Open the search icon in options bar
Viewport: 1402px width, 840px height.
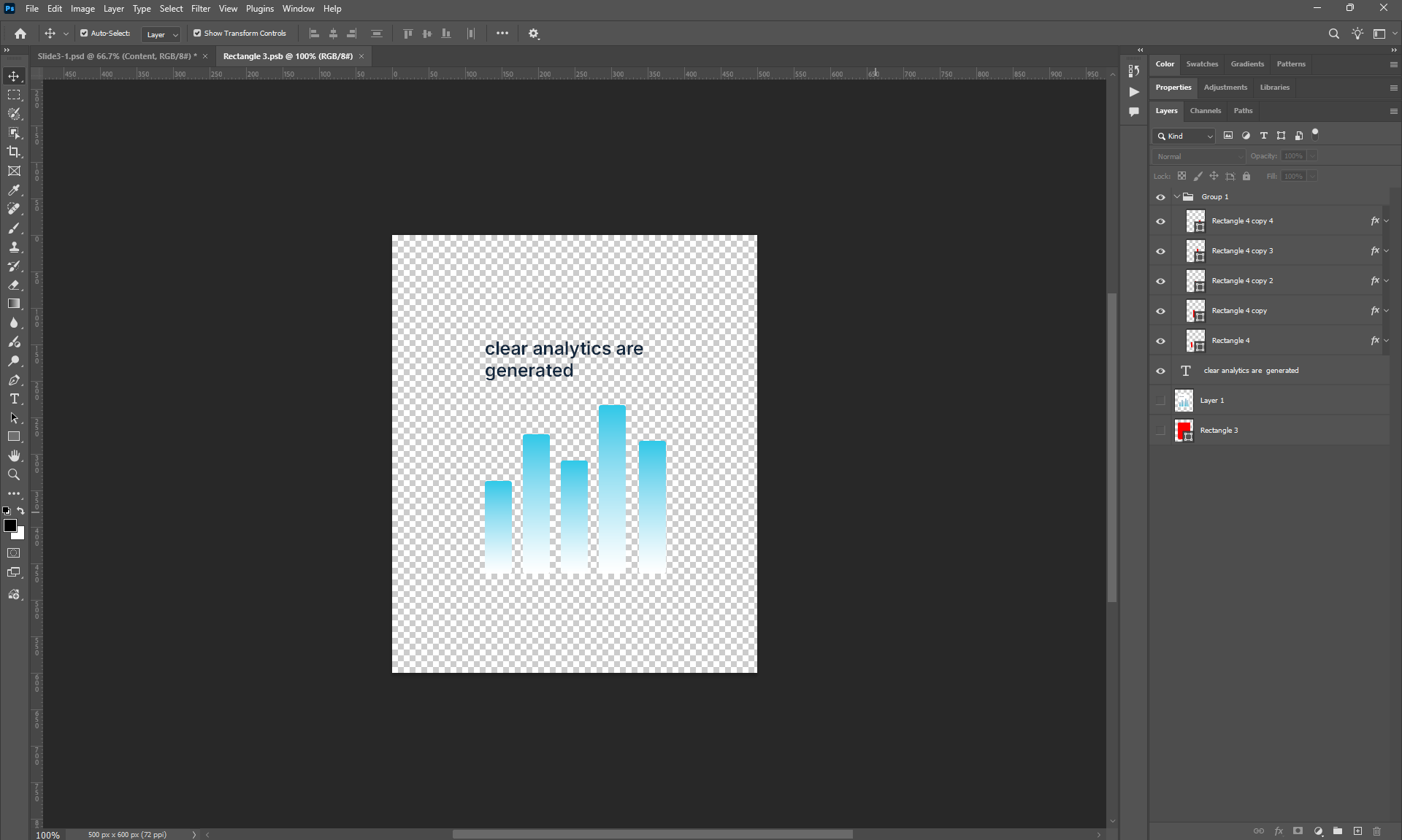[x=1334, y=34]
